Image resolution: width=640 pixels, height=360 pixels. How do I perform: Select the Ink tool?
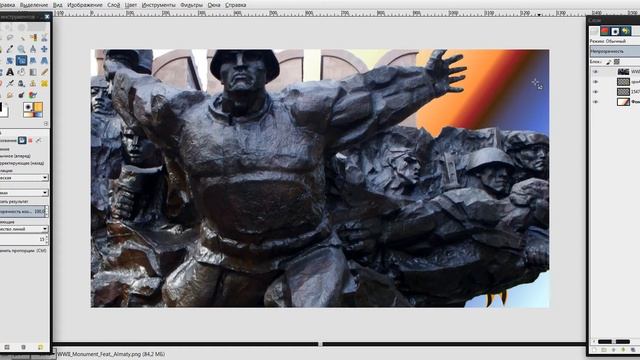click(x=21, y=83)
